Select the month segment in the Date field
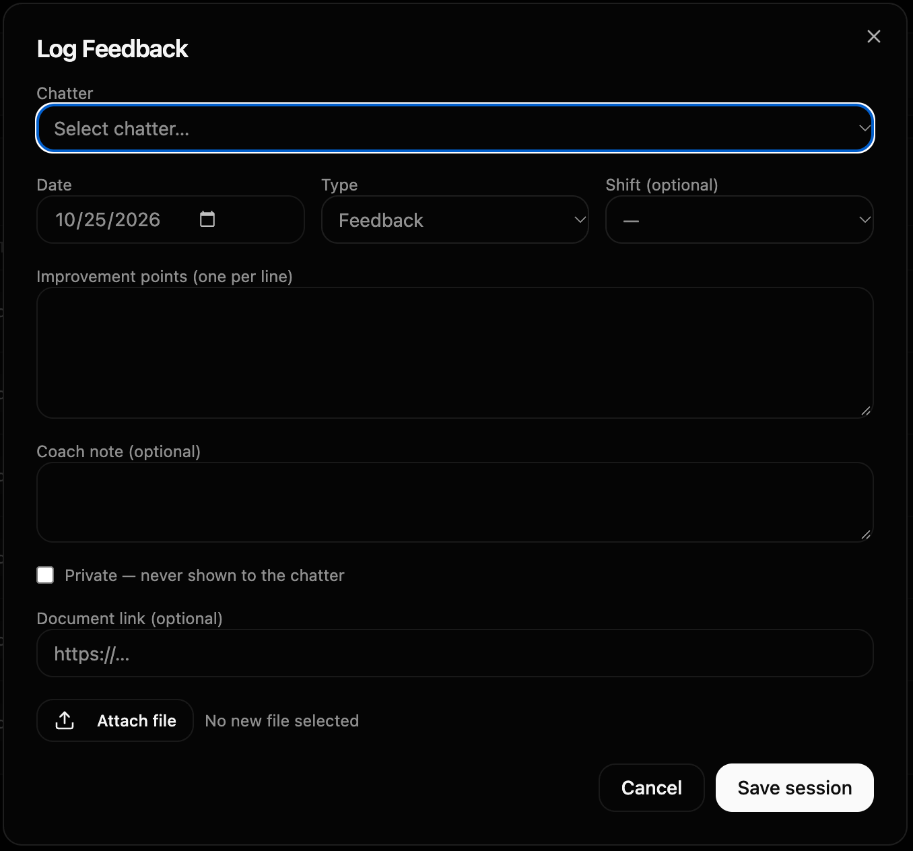 [x=65, y=219]
